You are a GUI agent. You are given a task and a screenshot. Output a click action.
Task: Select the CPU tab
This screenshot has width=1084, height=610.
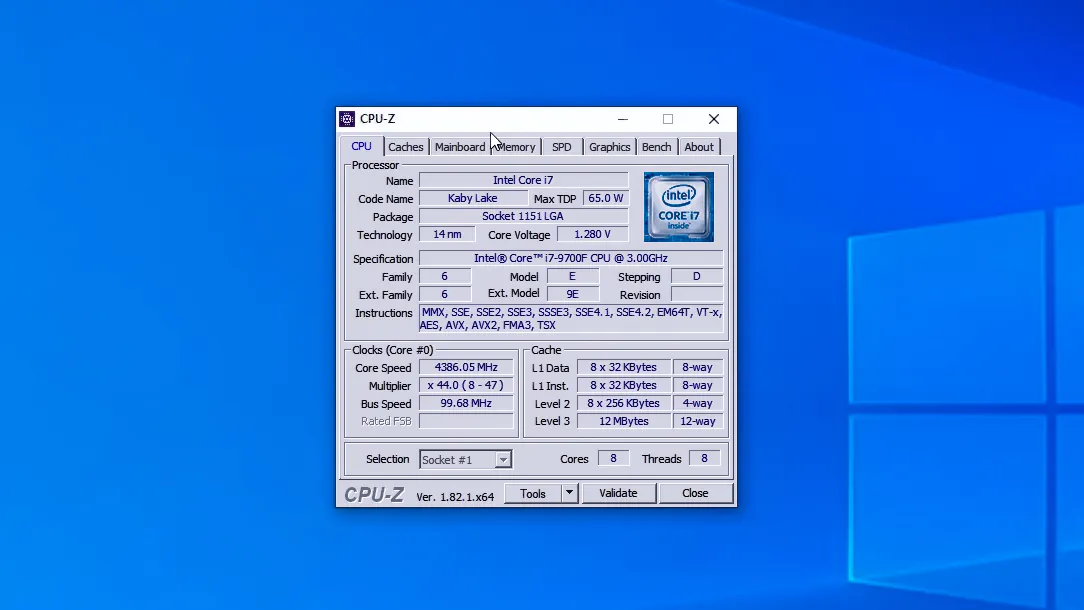point(361,146)
